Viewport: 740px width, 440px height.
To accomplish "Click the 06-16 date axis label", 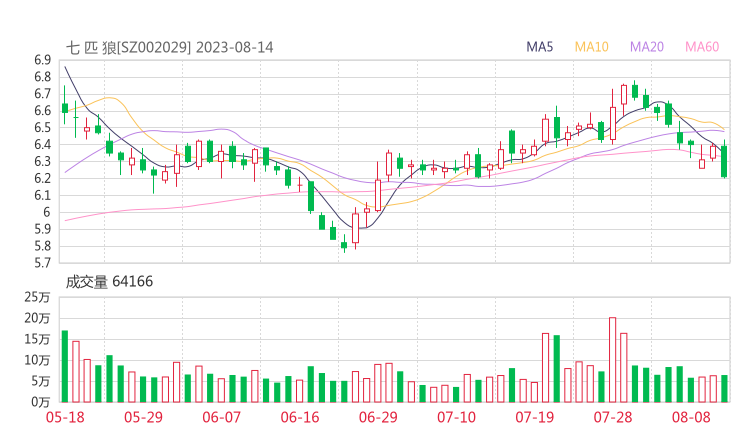I will coord(300,417).
